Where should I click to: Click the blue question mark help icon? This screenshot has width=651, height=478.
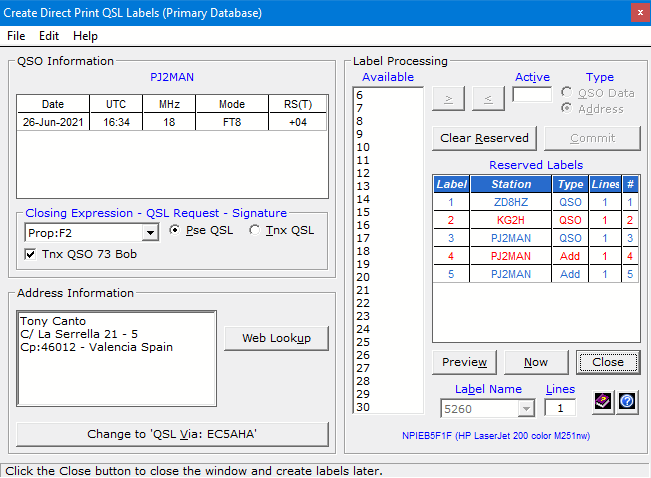tap(627, 402)
